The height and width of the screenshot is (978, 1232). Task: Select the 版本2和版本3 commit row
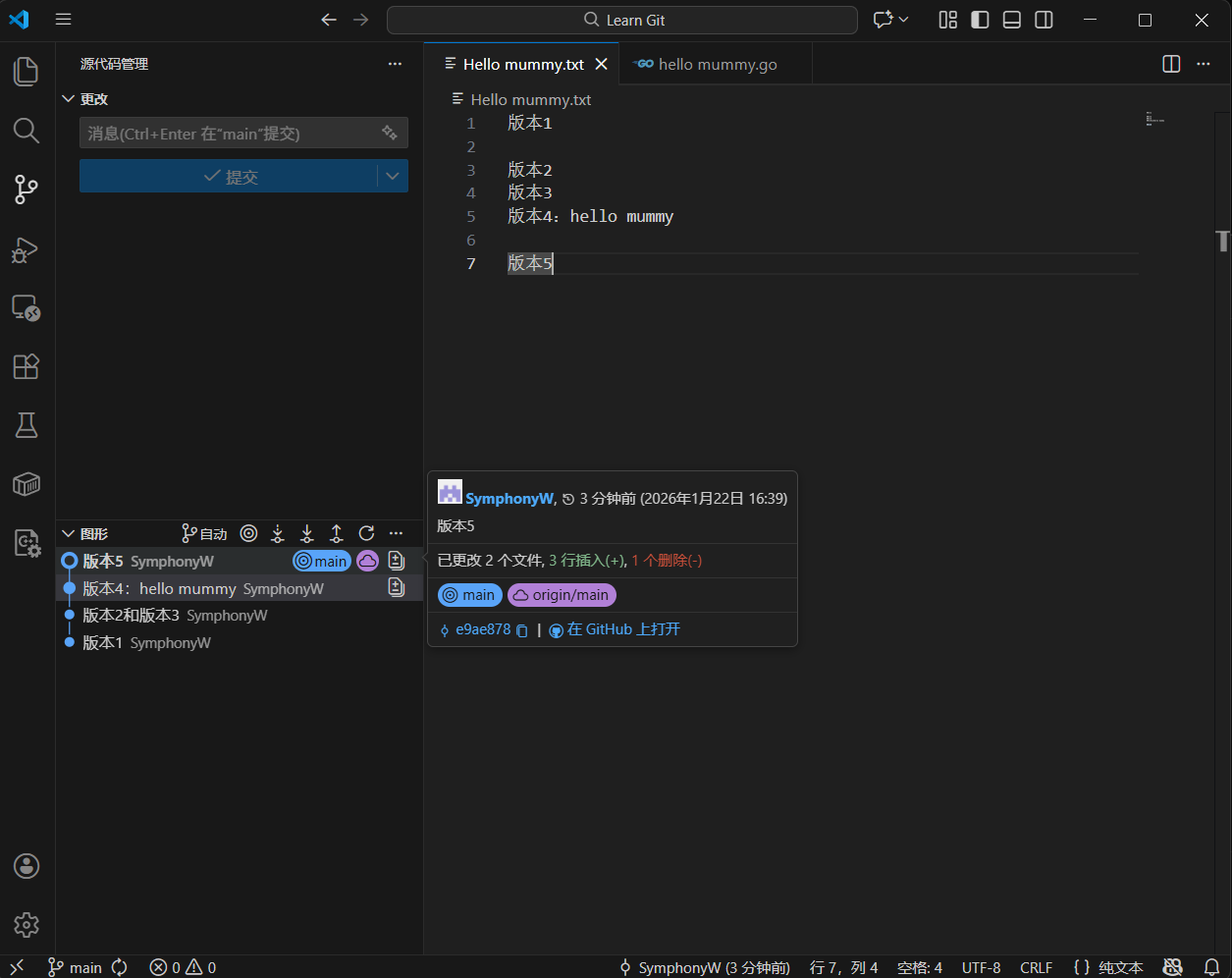pyautogui.click(x=240, y=616)
